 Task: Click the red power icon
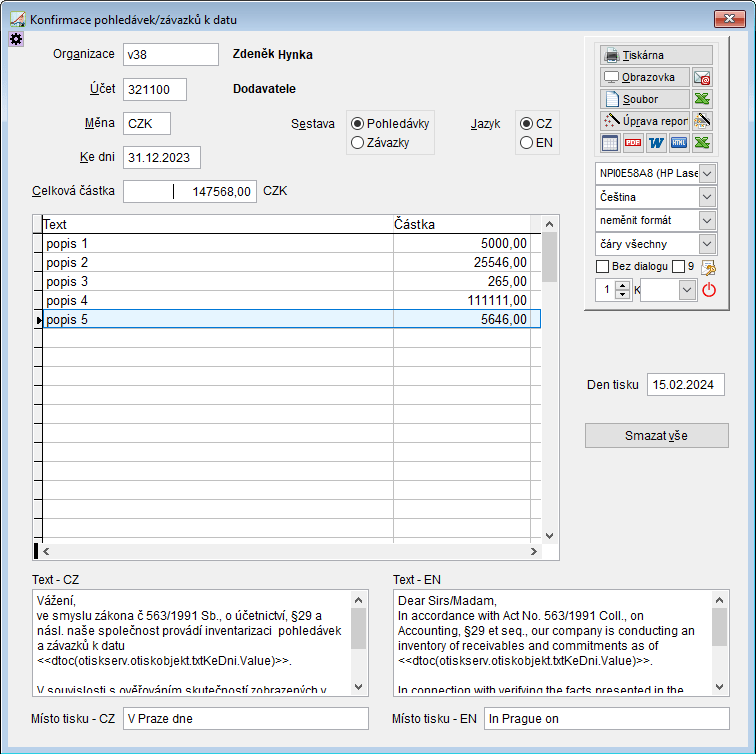coord(709,290)
